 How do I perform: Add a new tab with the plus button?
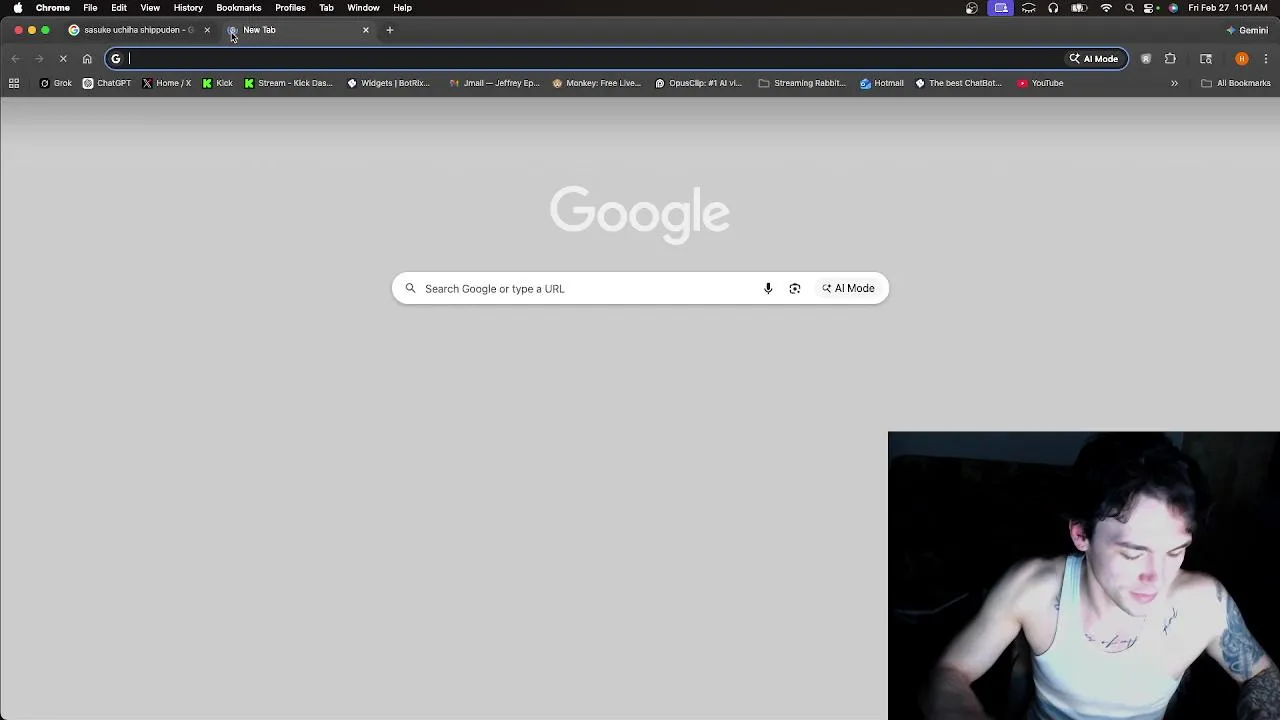(x=390, y=30)
